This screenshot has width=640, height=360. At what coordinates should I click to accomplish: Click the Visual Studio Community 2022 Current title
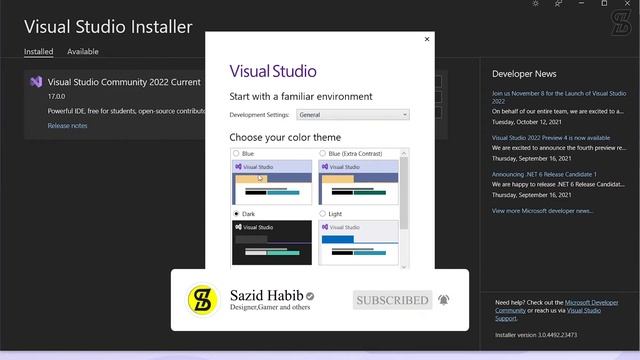point(124,82)
